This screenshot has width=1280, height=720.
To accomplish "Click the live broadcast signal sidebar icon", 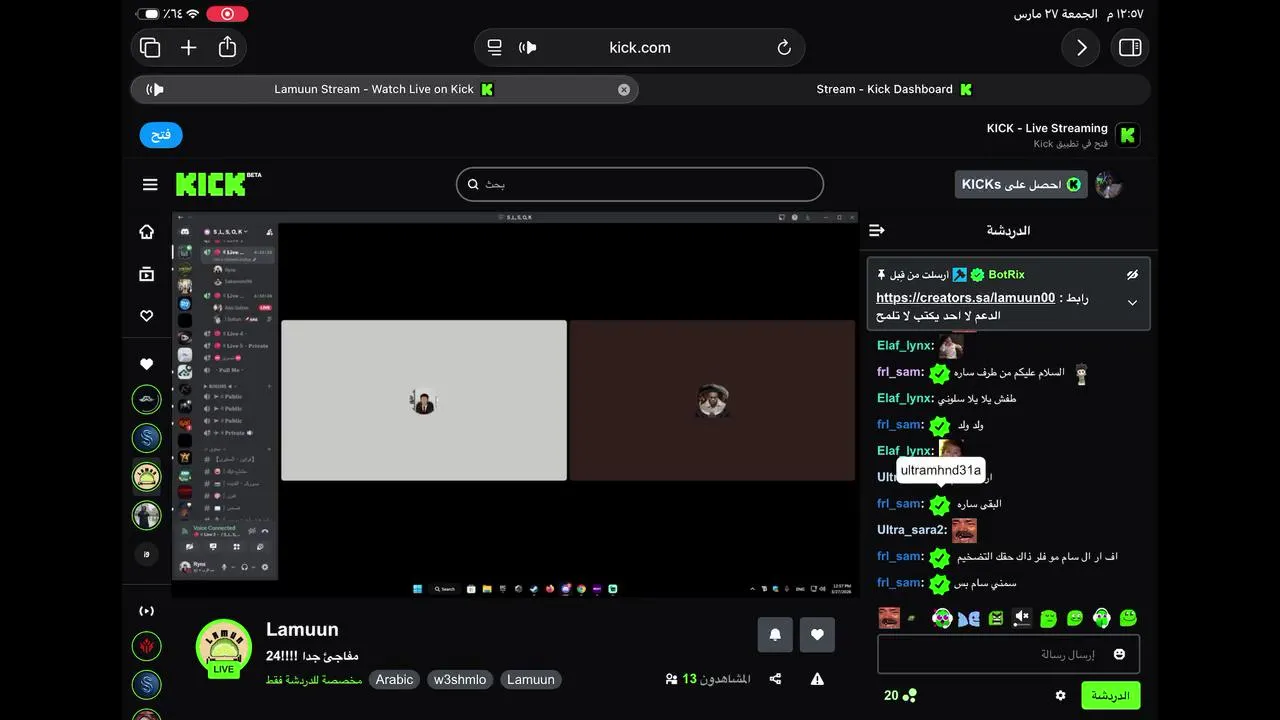I will 147,611.
